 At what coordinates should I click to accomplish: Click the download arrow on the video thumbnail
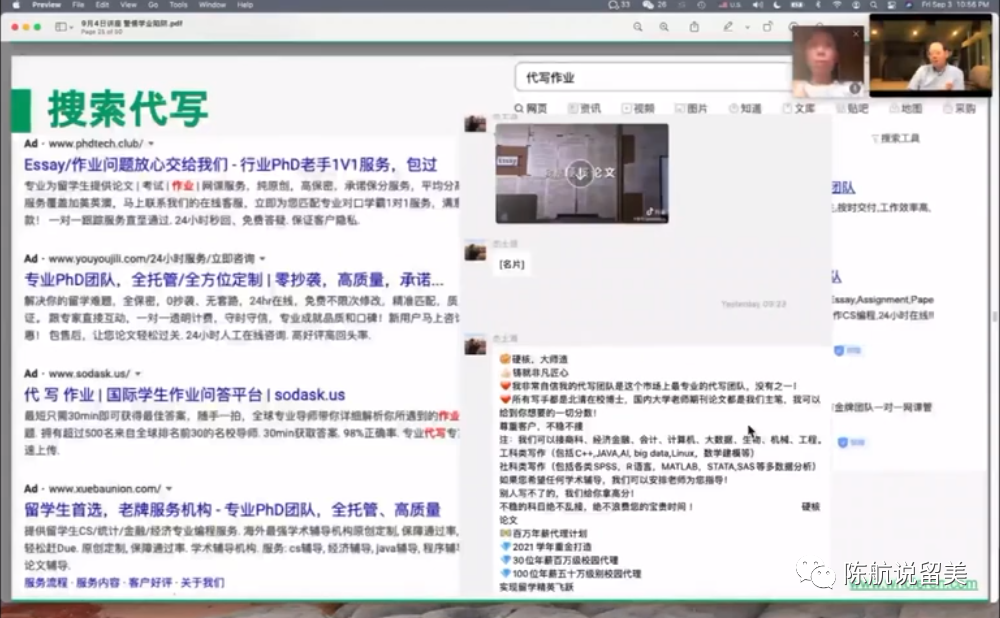(x=582, y=173)
